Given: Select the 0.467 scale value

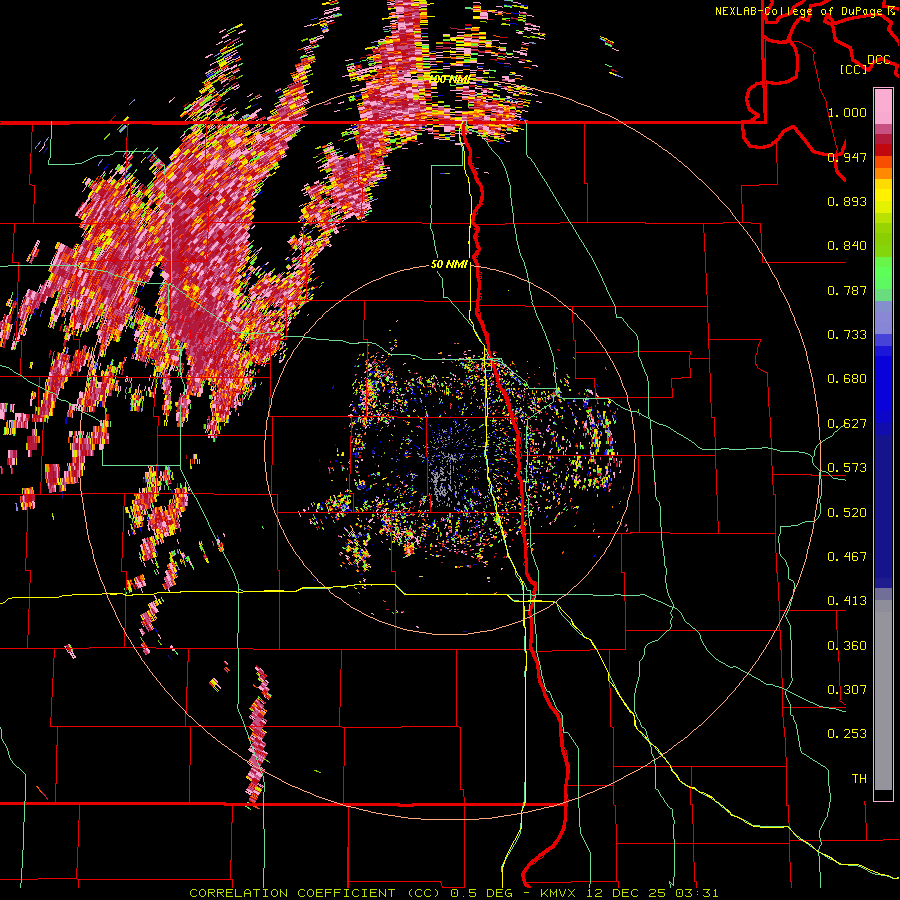Looking at the screenshot, I should click(847, 557).
